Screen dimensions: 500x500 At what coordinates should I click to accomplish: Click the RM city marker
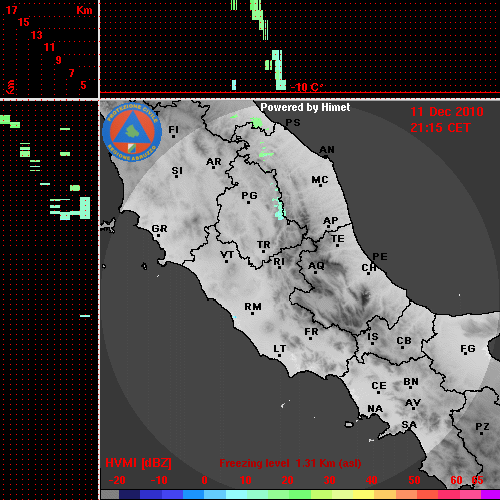252,313
